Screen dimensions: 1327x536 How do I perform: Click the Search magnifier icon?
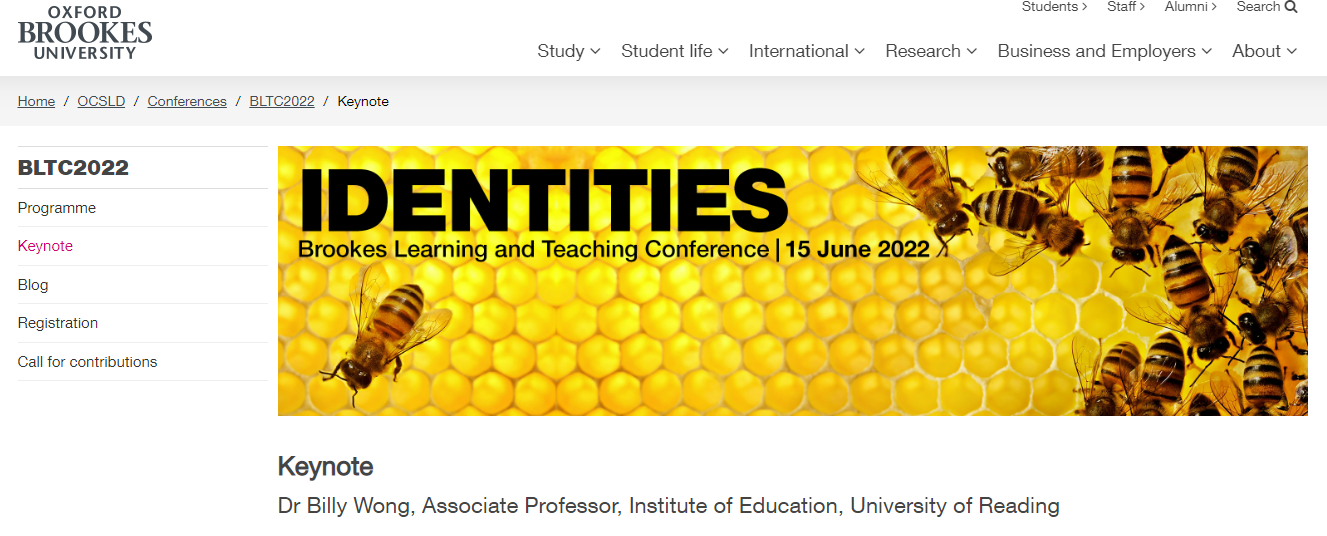tap(1291, 7)
